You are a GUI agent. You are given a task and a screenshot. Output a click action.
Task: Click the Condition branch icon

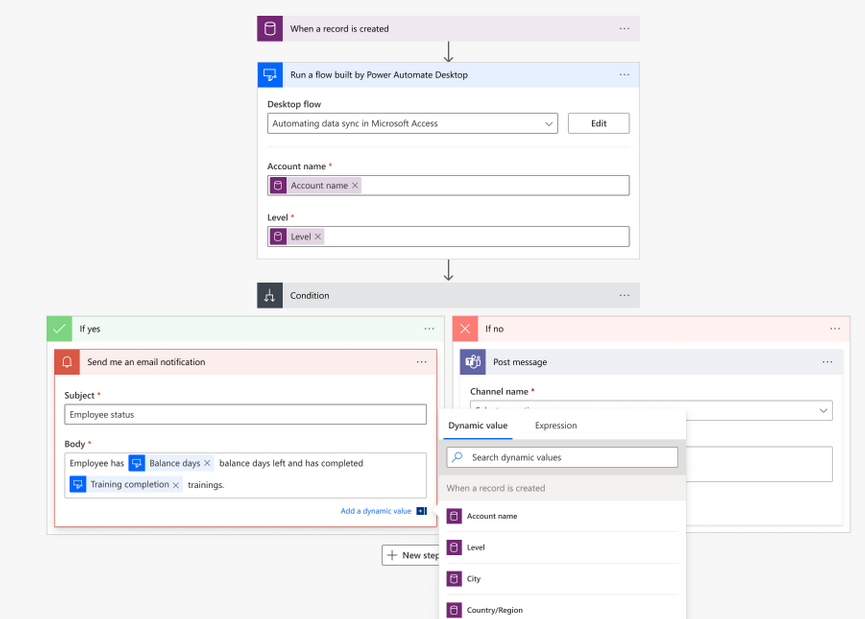click(270, 296)
